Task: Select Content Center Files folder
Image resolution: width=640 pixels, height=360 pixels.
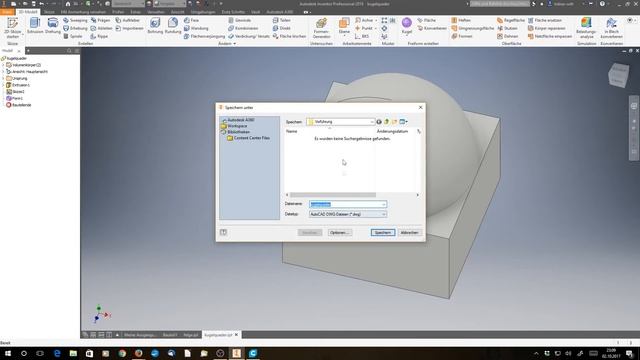Action: (x=249, y=138)
